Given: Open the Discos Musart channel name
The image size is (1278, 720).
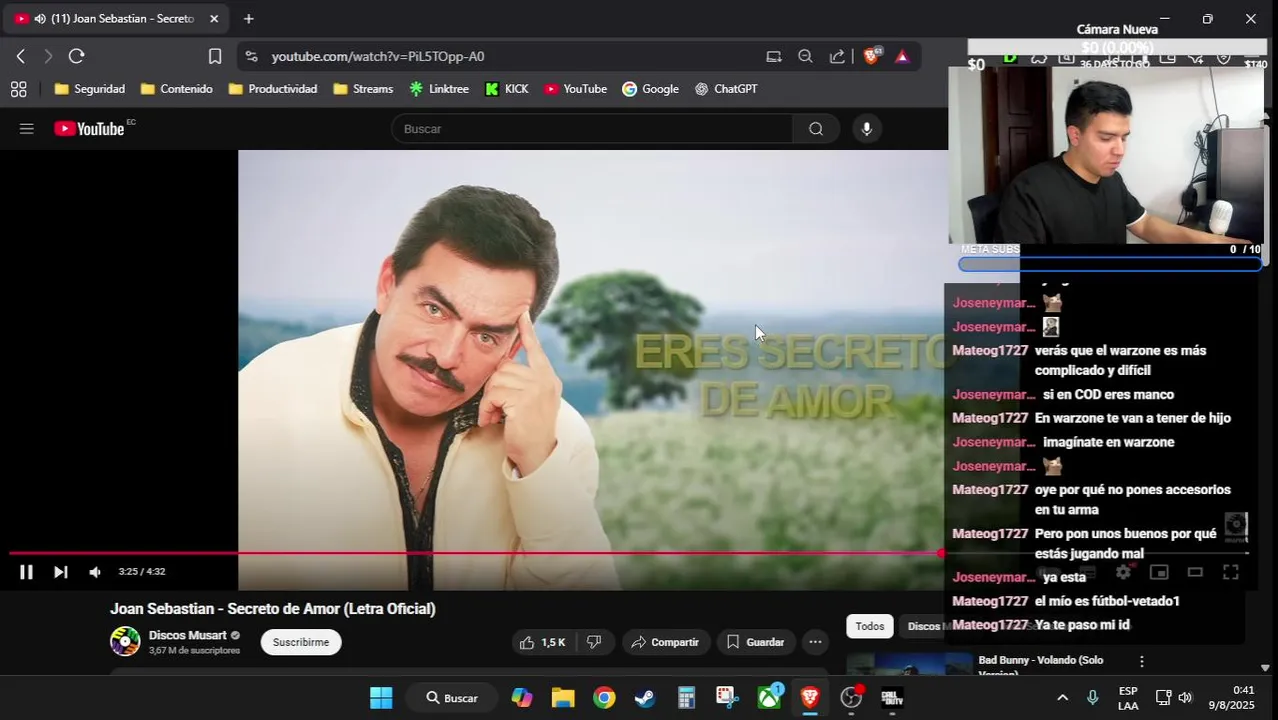Looking at the screenshot, I should 188,635.
